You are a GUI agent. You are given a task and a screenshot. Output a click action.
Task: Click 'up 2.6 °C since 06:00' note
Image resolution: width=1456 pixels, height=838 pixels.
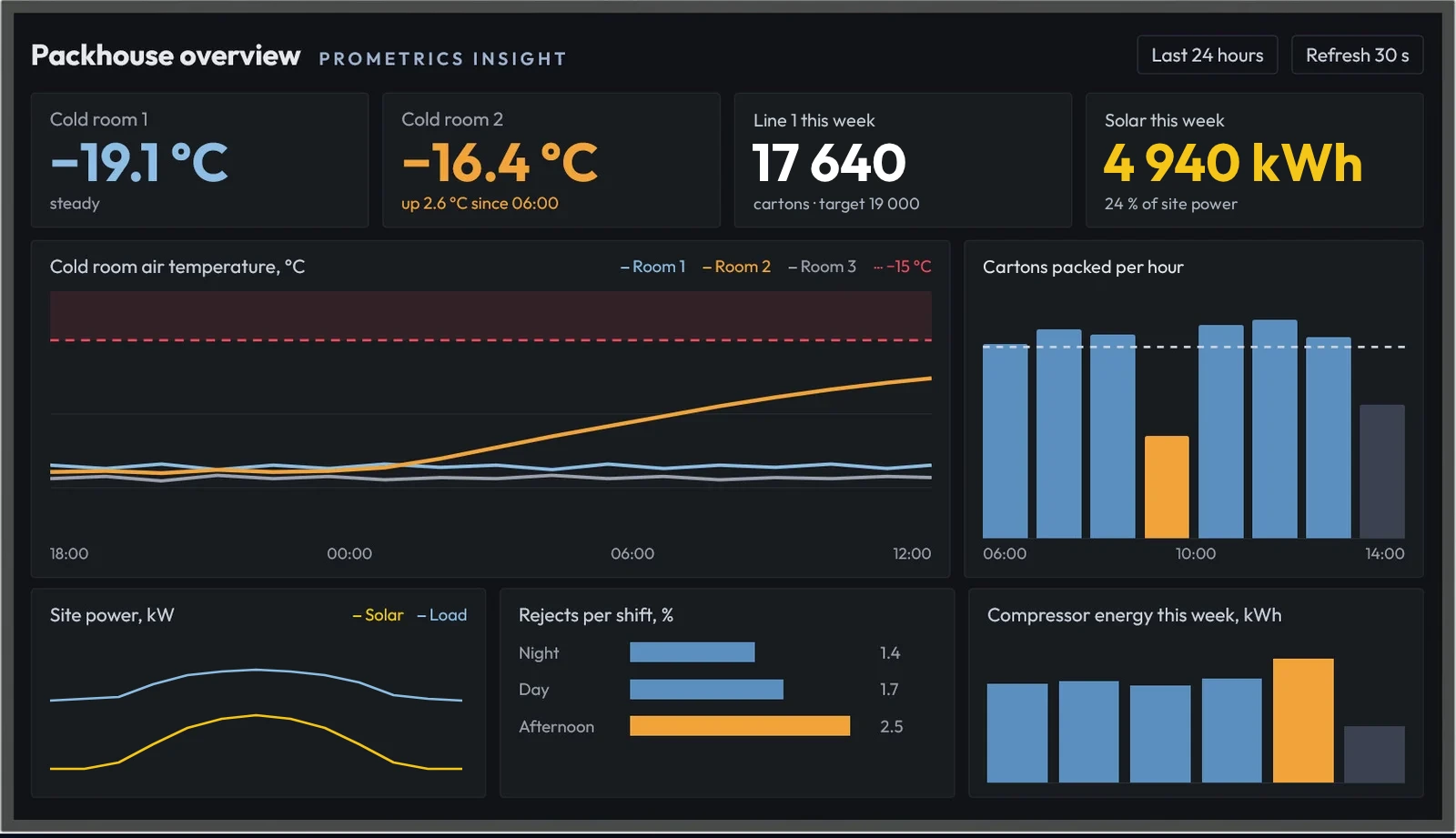[480, 204]
